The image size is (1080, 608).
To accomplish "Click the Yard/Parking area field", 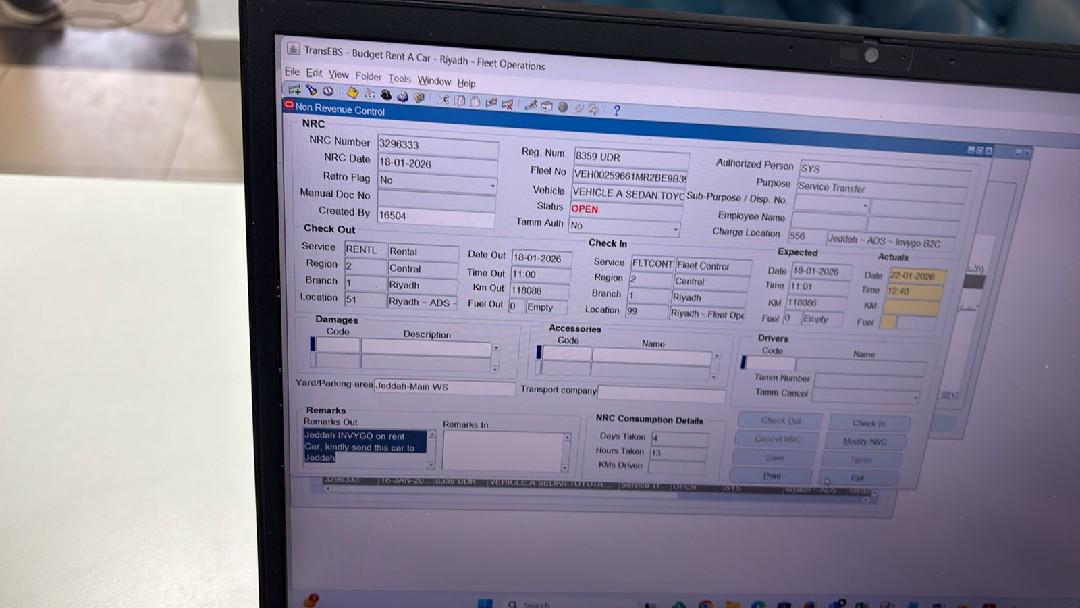I will (x=444, y=386).
